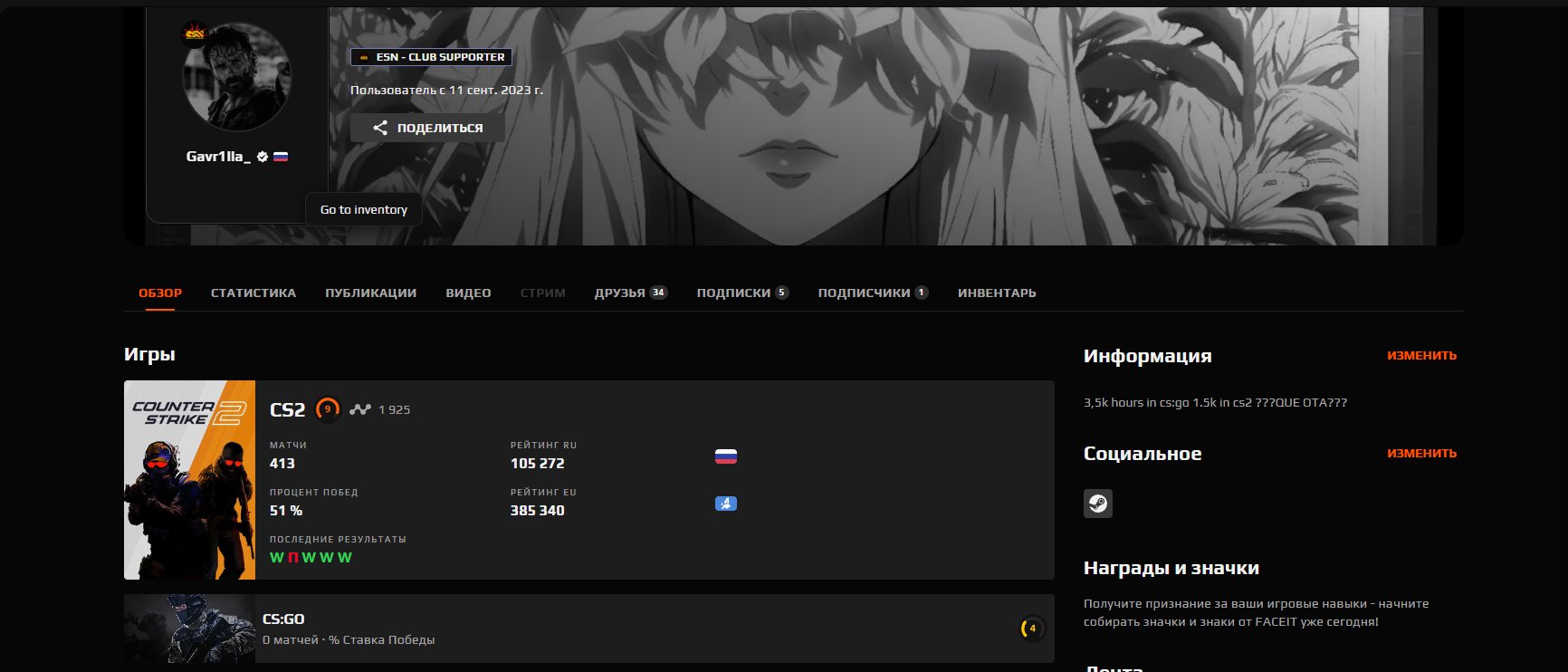Image resolution: width=1568 pixels, height=672 pixels.
Task: Click the EU region flag icon
Action: 726,504
